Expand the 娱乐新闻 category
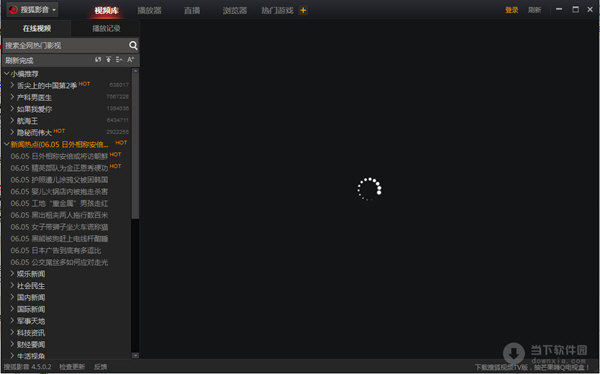The height and width of the screenshot is (374, 600). pos(12,274)
